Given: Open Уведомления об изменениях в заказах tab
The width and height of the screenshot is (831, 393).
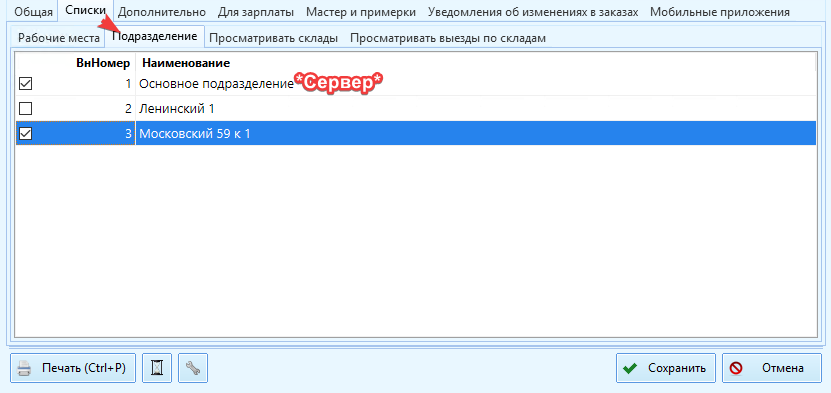Looking at the screenshot, I should click(533, 12).
